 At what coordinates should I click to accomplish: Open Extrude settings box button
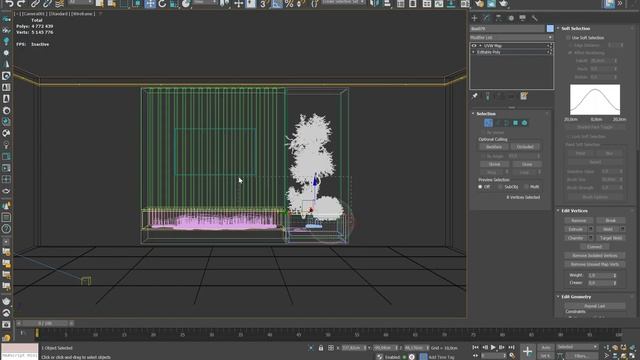click(591, 229)
